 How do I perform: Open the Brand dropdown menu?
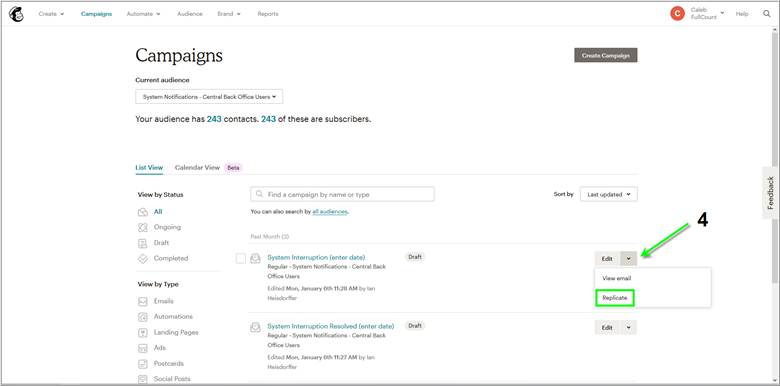229,14
